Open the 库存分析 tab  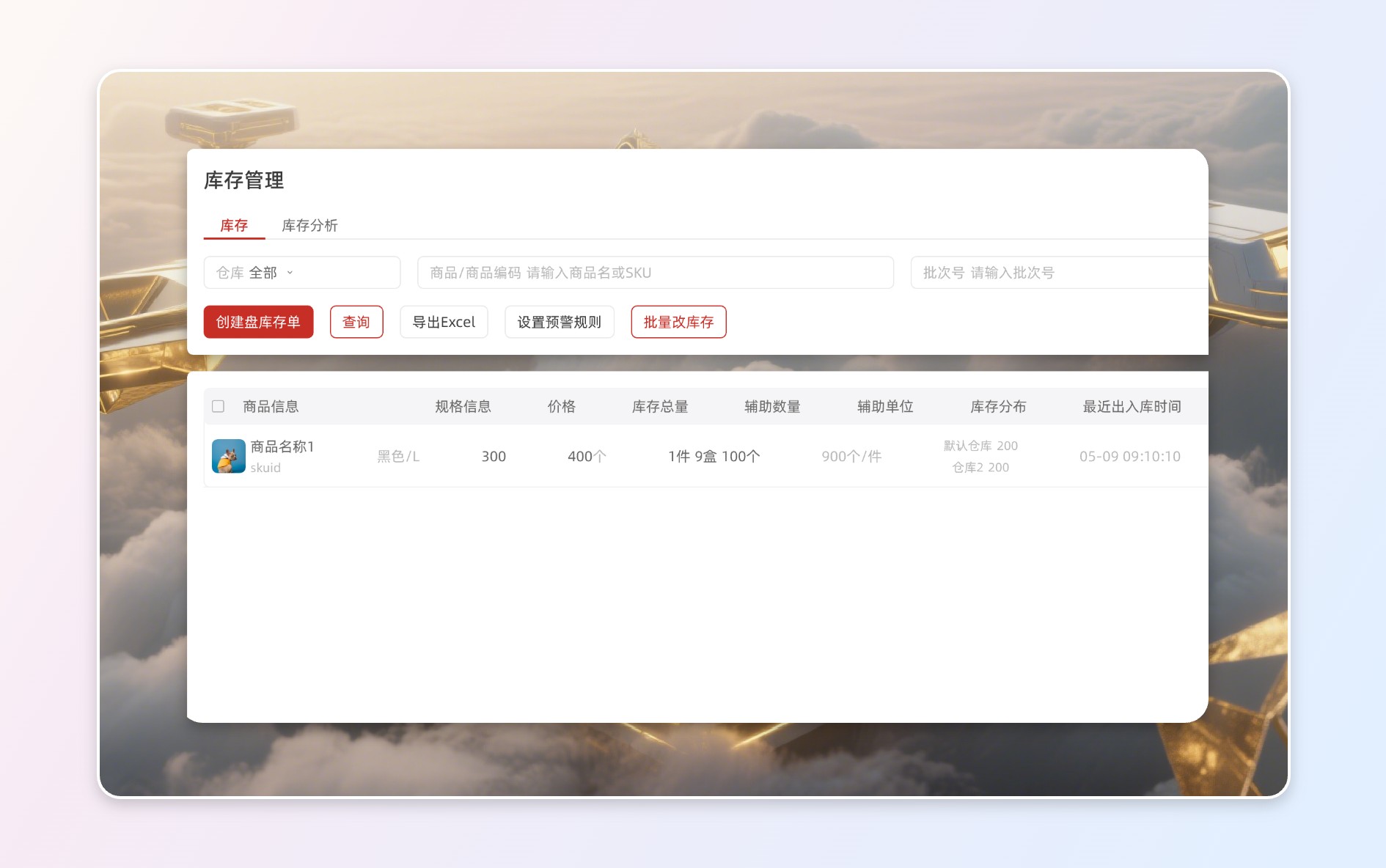(x=309, y=226)
